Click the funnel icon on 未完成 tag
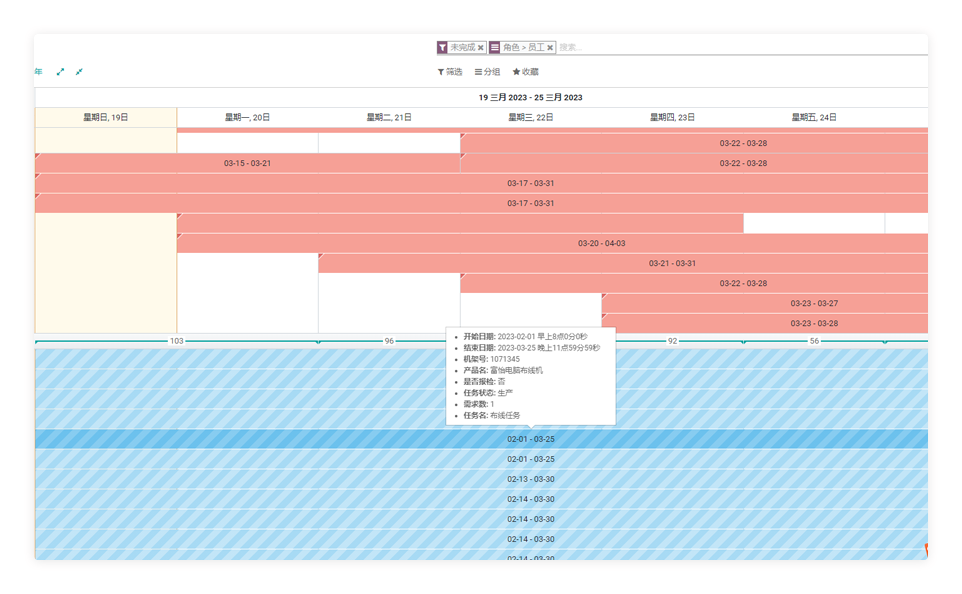This screenshot has width=962, height=594. point(443,47)
